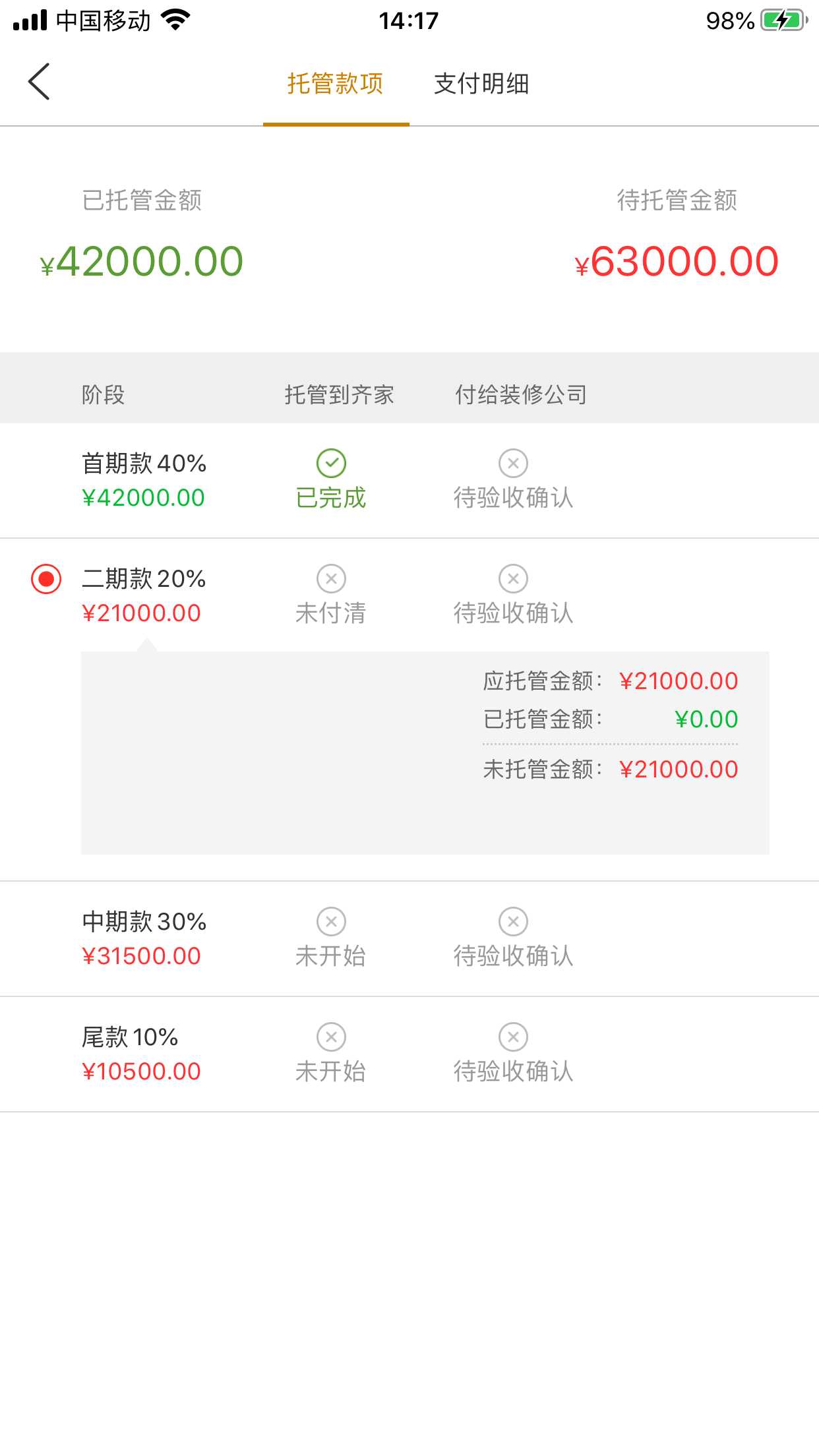Switch to the 托管款项 tab

[335, 84]
